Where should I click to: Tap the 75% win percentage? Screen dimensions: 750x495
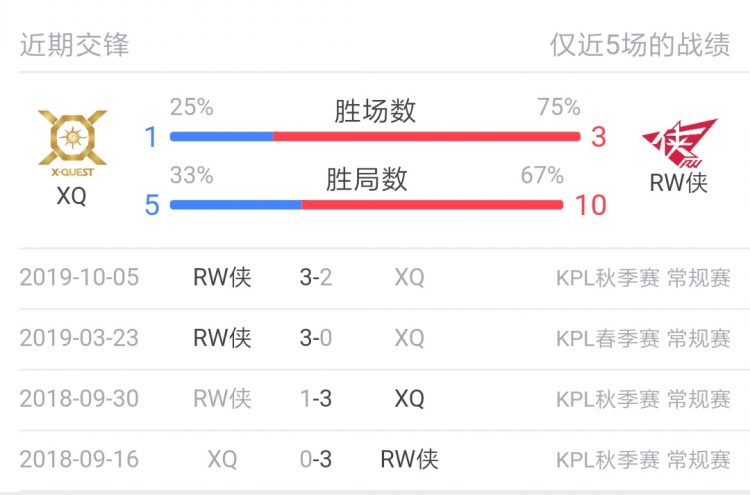click(x=559, y=107)
